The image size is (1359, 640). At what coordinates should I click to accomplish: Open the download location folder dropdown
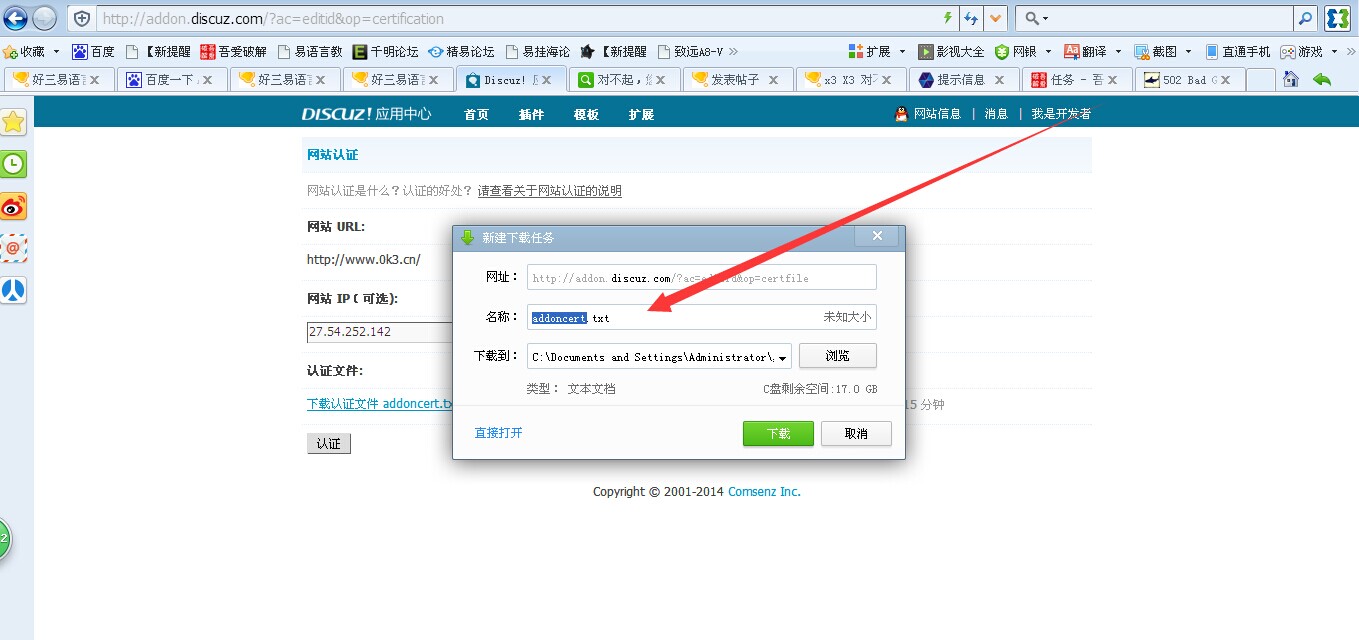tap(784, 356)
